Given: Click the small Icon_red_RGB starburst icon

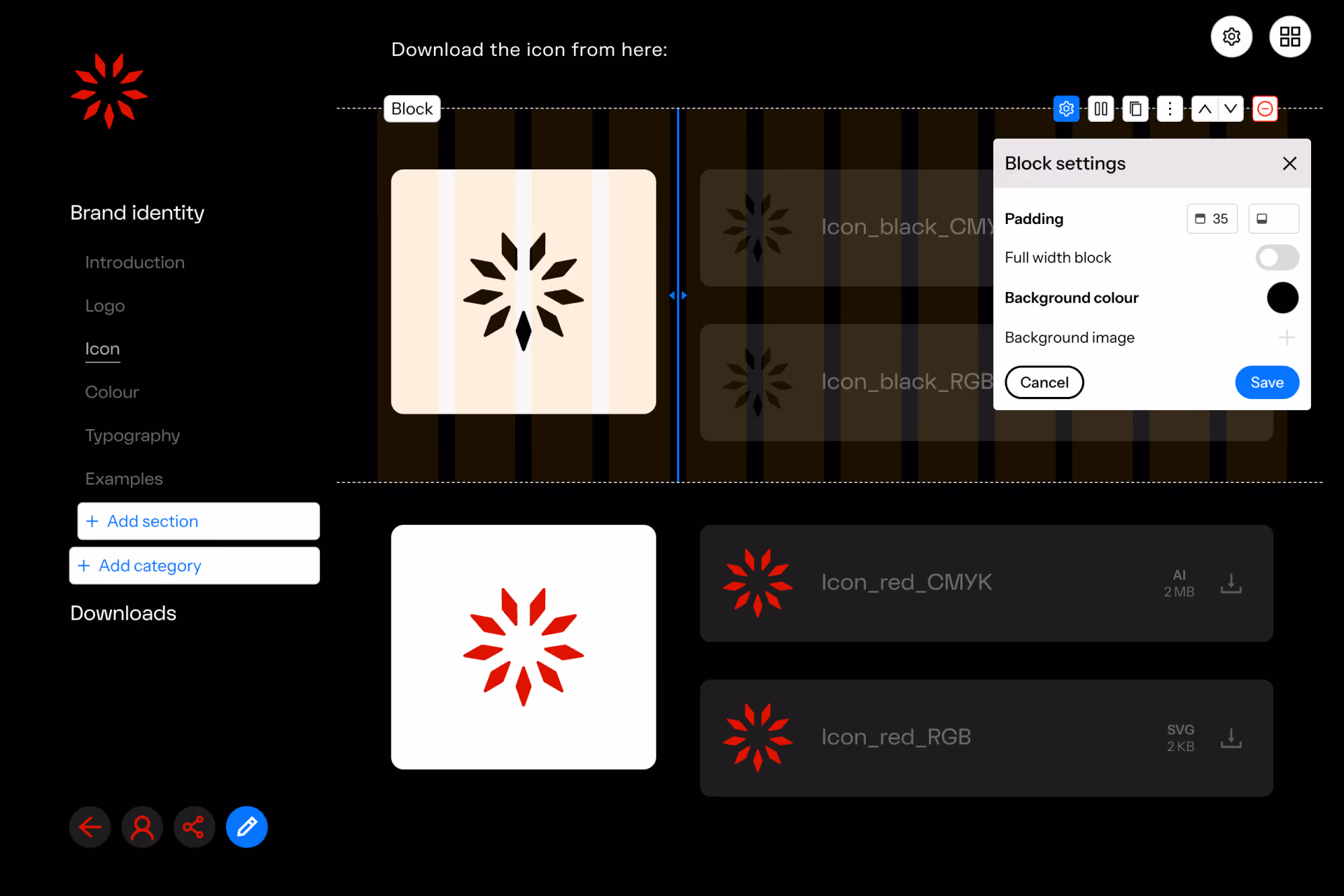Looking at the screenshot, I should coord(757,738).
